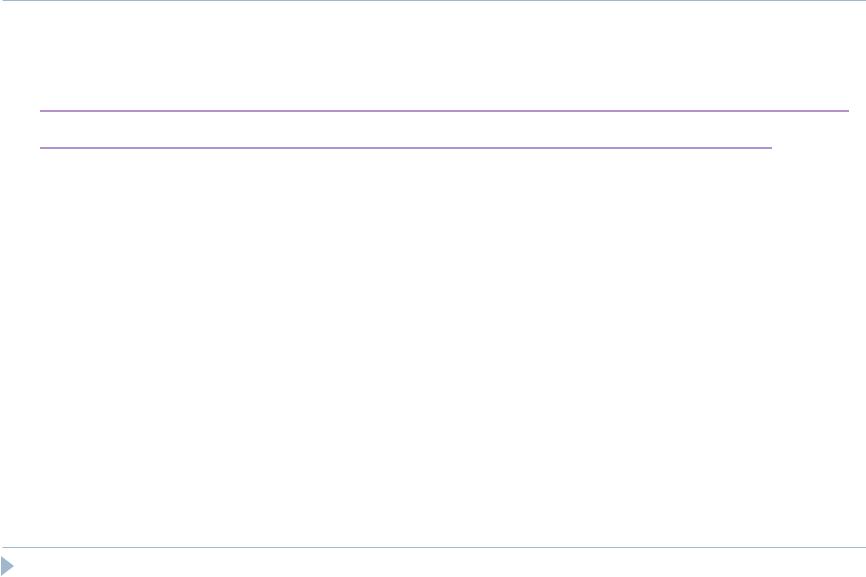Click the midpoint of the lower purple line
Image resolution: width=866 pixels, height=577 pixels.
coord(406,148)
